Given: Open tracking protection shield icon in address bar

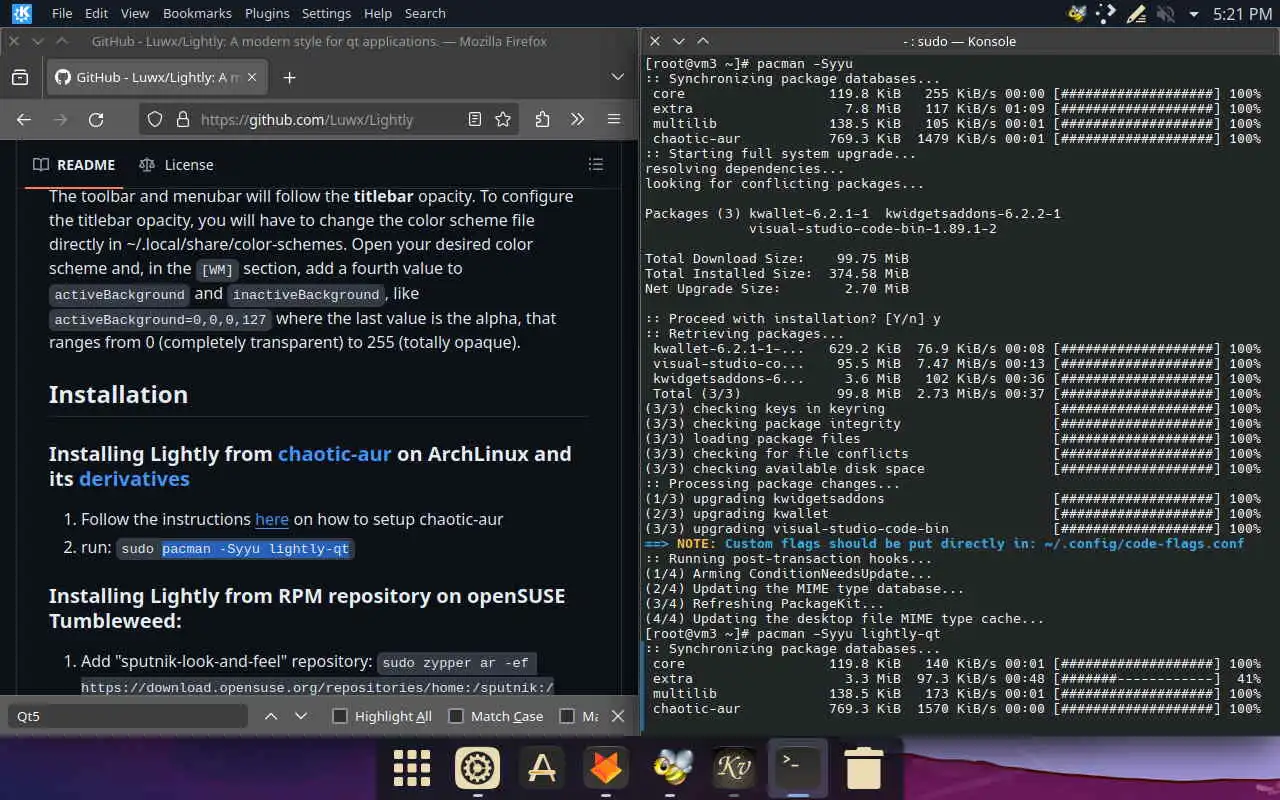Looking at the screenshot, I should coord(155,119).
